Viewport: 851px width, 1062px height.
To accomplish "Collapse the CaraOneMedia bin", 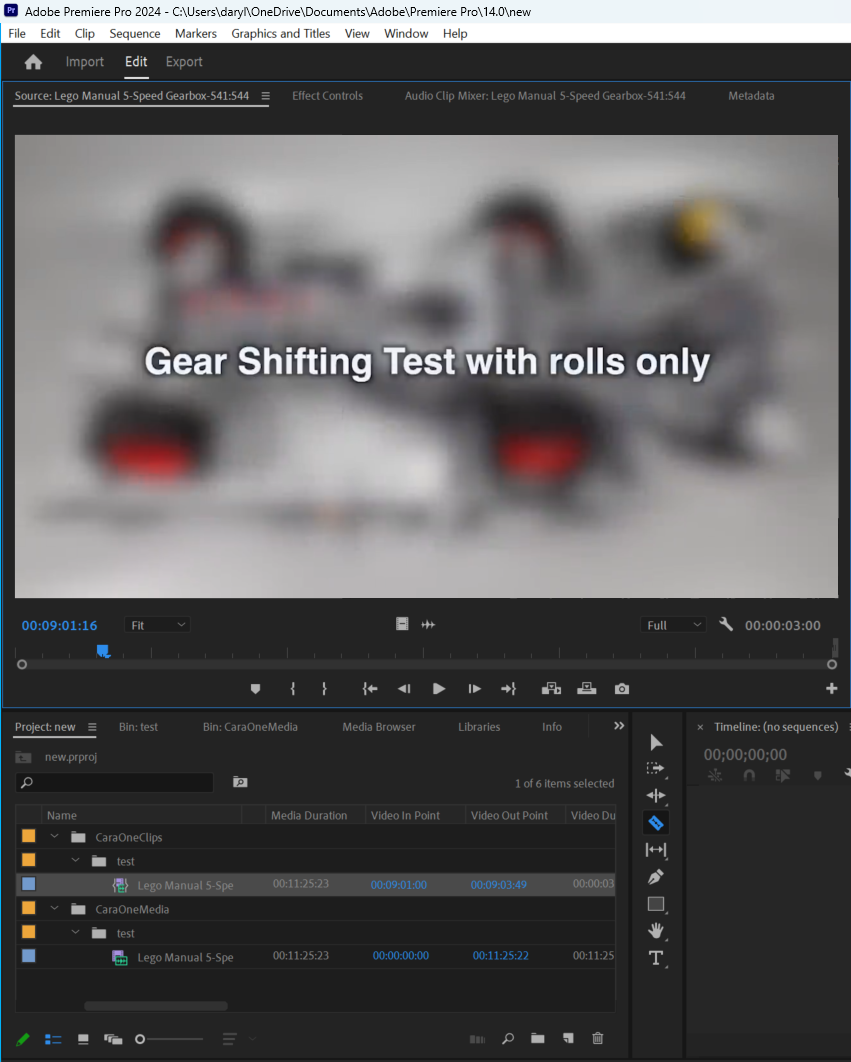I will (x=54, y=908).
